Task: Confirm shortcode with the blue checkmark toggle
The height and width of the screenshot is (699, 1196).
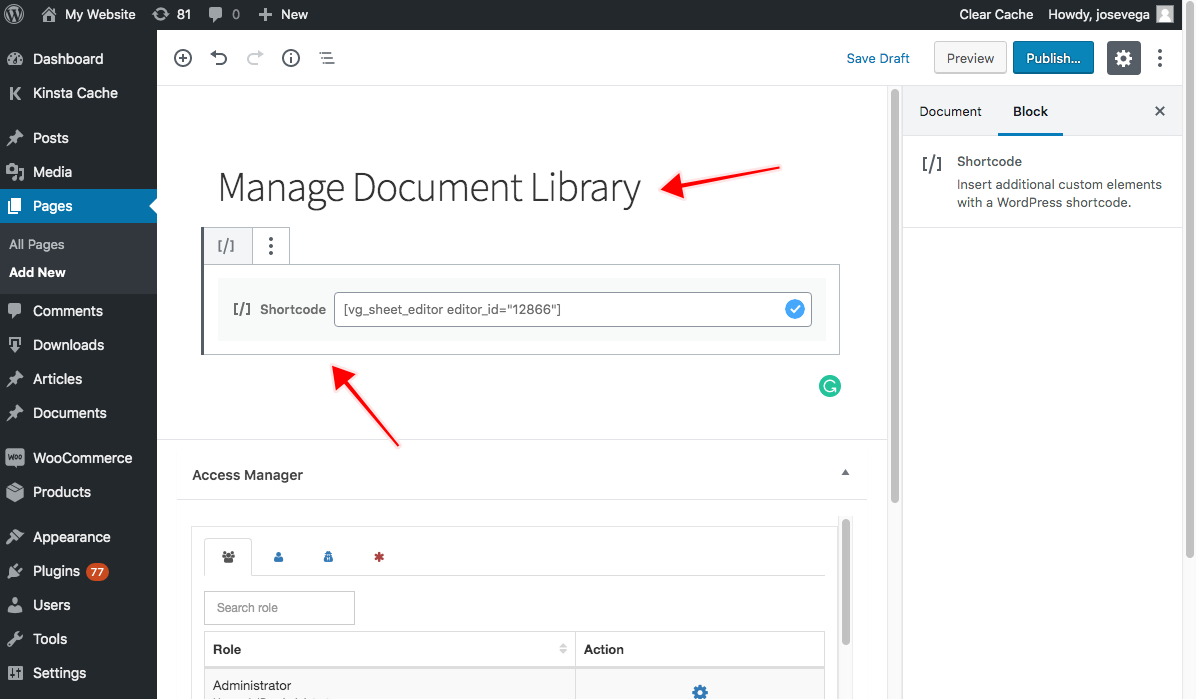Action: coord(795,309)
